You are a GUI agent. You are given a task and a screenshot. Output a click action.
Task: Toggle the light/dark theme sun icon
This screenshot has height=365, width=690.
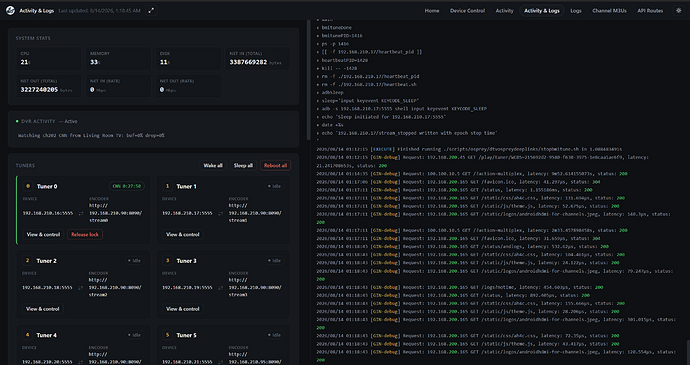point(679,11)
